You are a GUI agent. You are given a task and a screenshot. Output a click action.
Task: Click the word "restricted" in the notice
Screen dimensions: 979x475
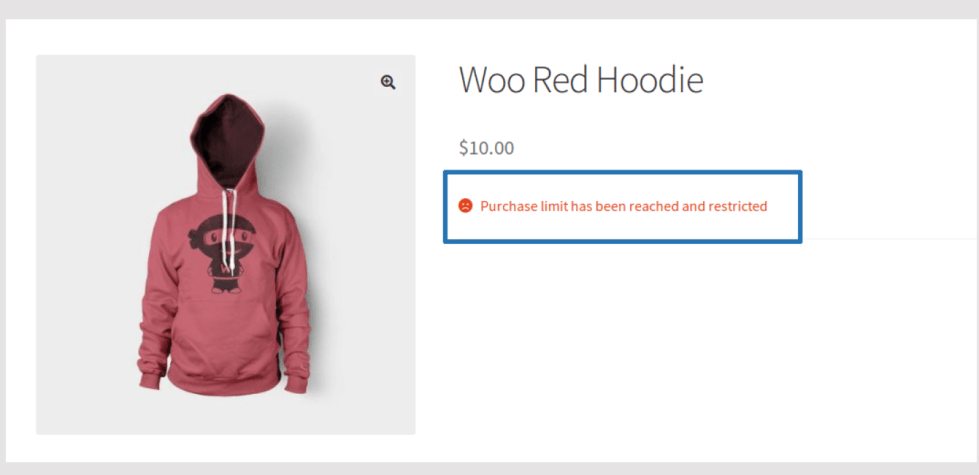coord(737,206)
